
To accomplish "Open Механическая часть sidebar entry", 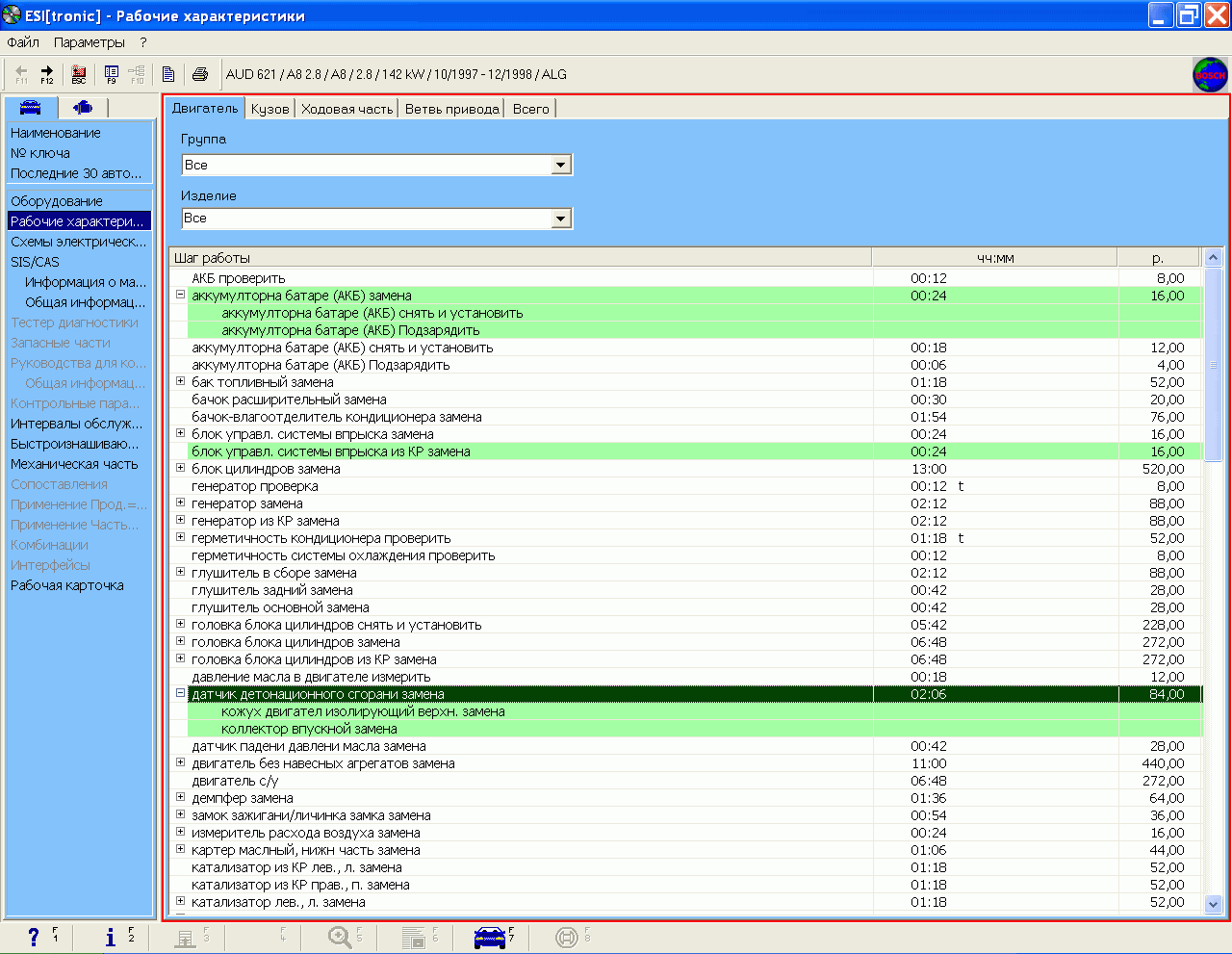I will pos(74,464).
